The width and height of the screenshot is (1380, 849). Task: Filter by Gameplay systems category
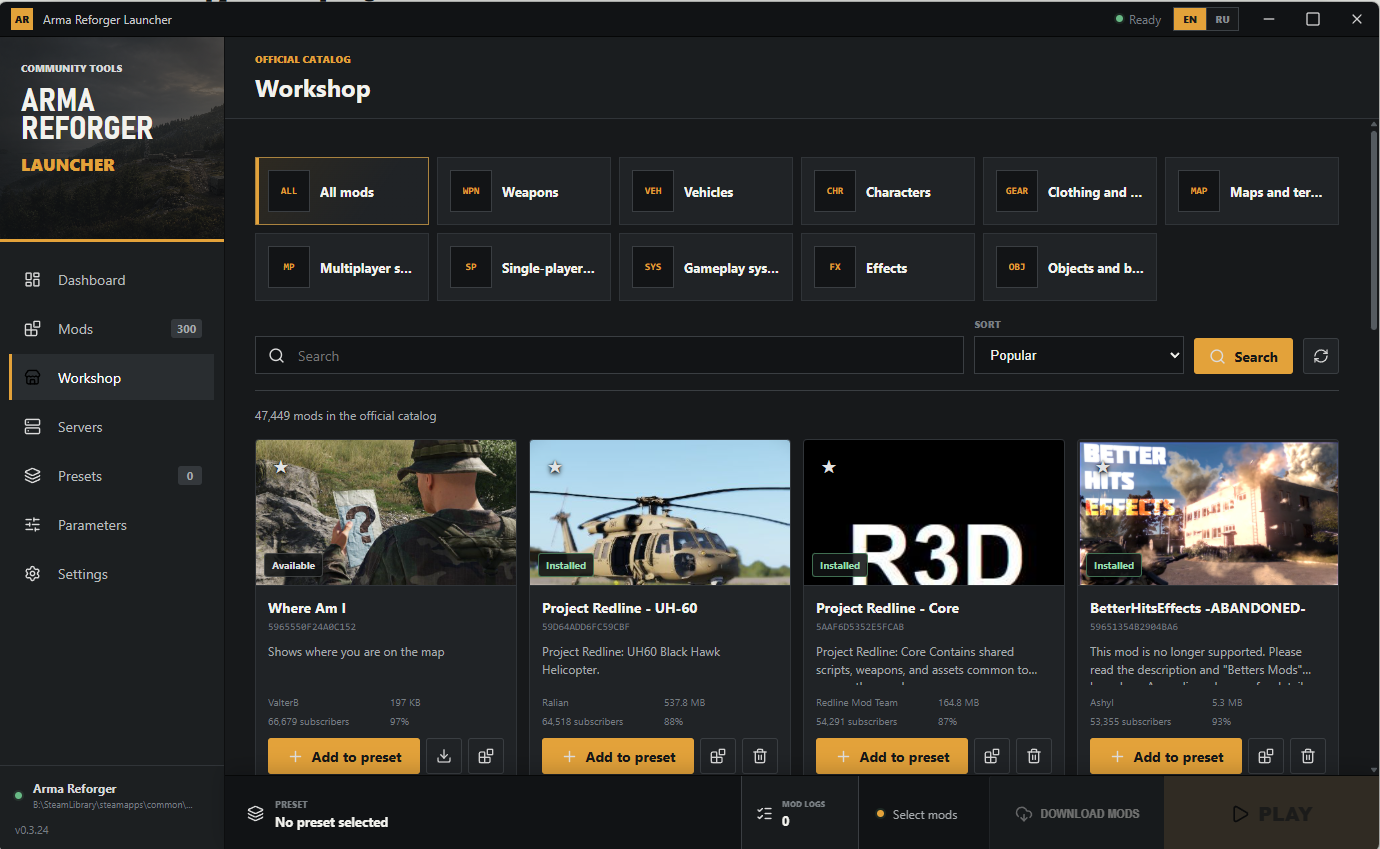click(706, 267)
